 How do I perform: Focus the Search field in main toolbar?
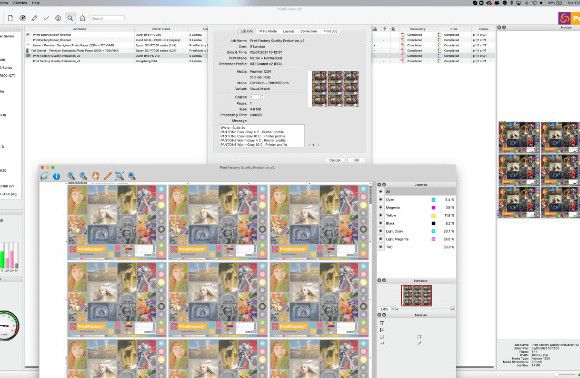[107, 18]
